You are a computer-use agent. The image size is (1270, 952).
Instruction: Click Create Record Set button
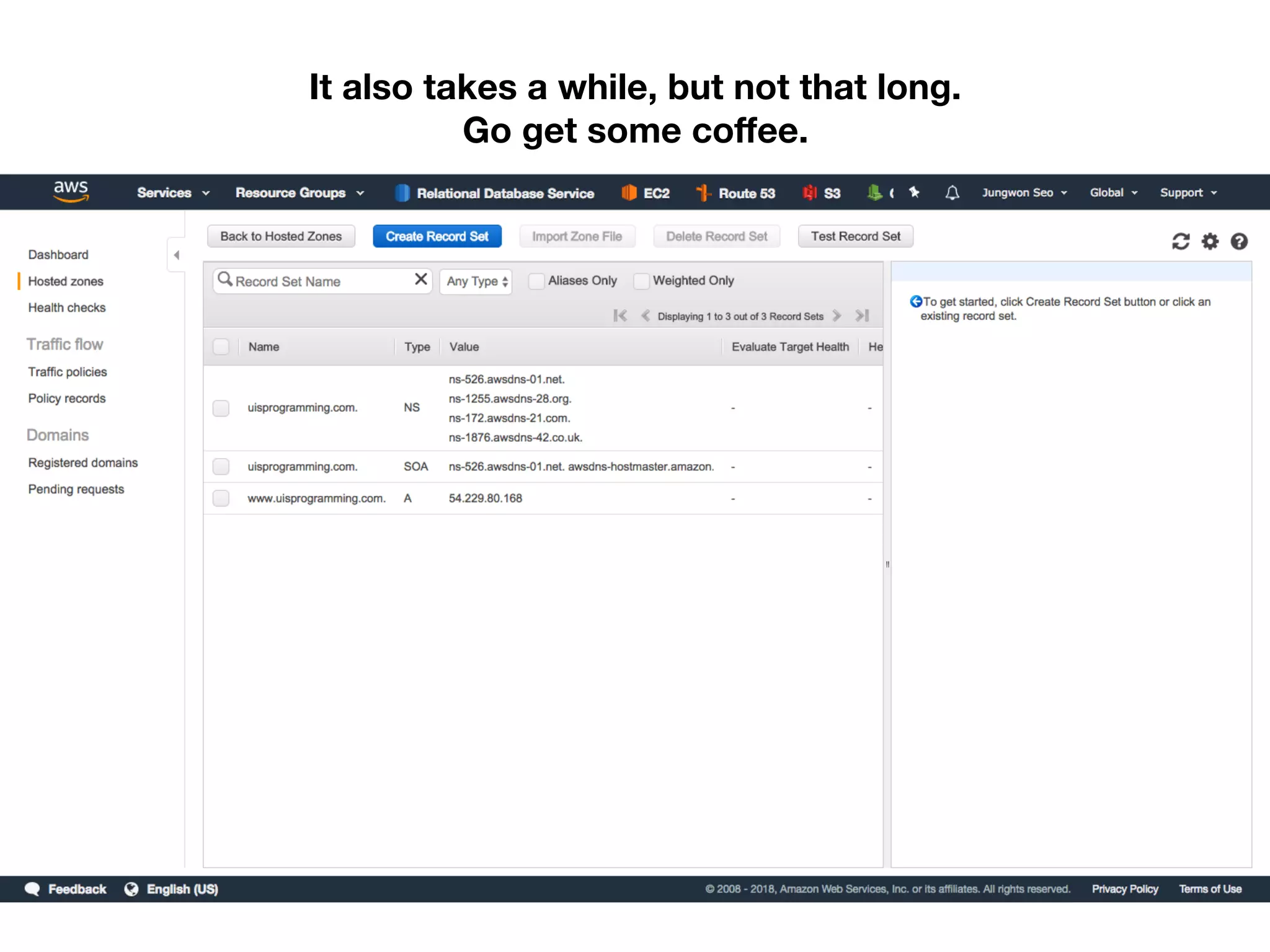(x=437, y=236)
